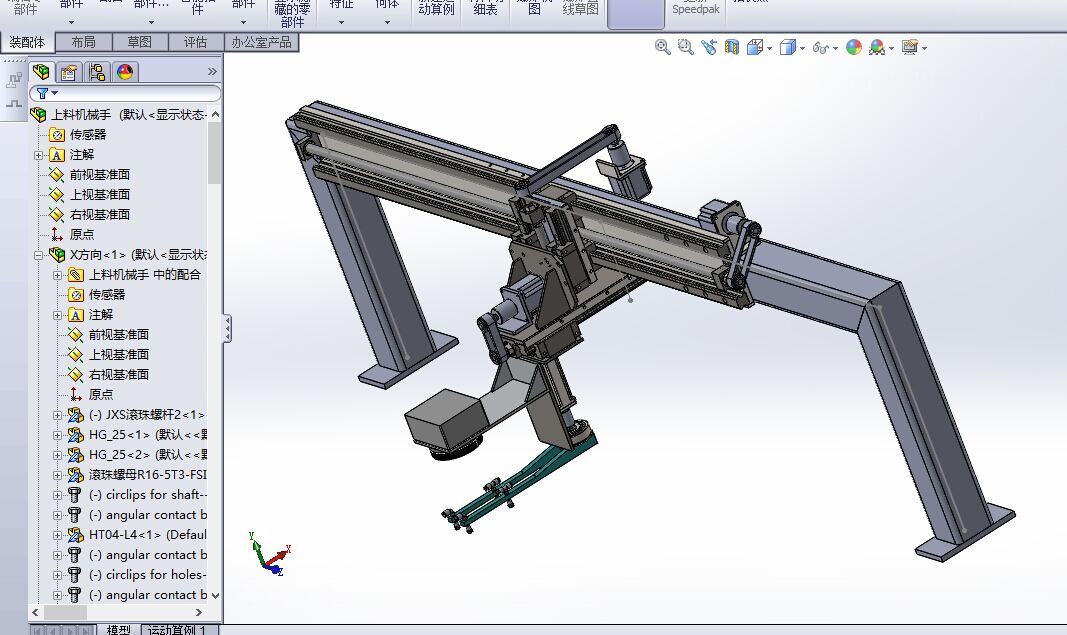Click the Display Style cube icon

click(x=787, y=47)
